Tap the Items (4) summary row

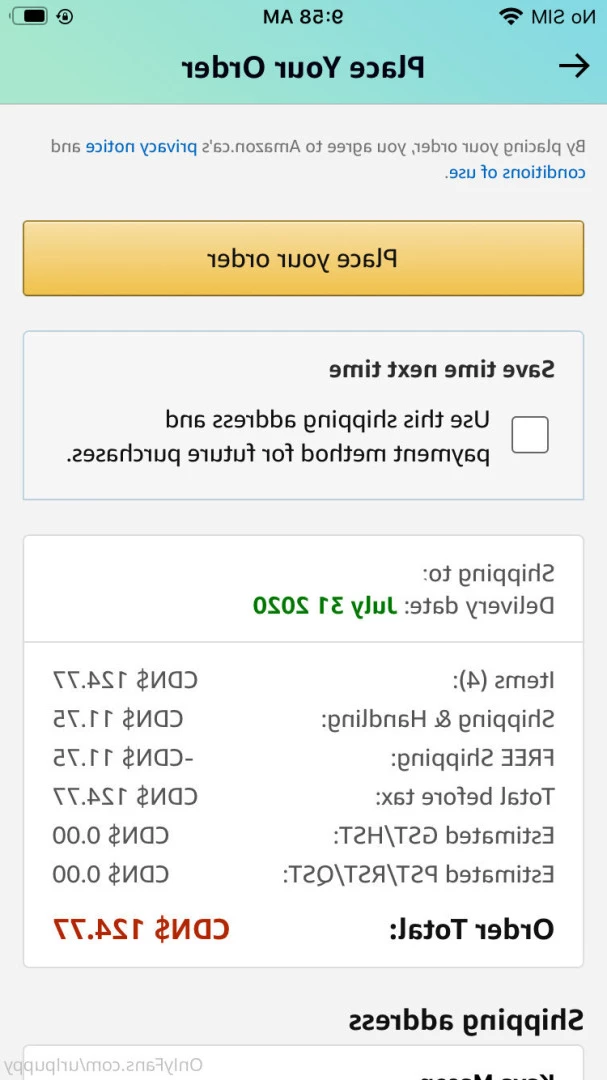[x=303, y=681]
